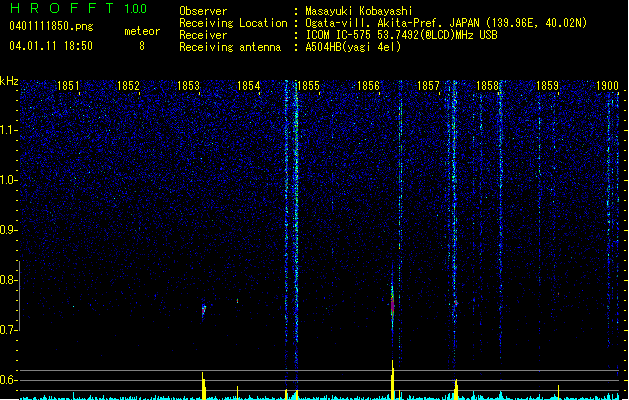This screenshot has height=400, width=629.
Task: Click the yellow signal spike just after 1853
Action: (203, 386)
